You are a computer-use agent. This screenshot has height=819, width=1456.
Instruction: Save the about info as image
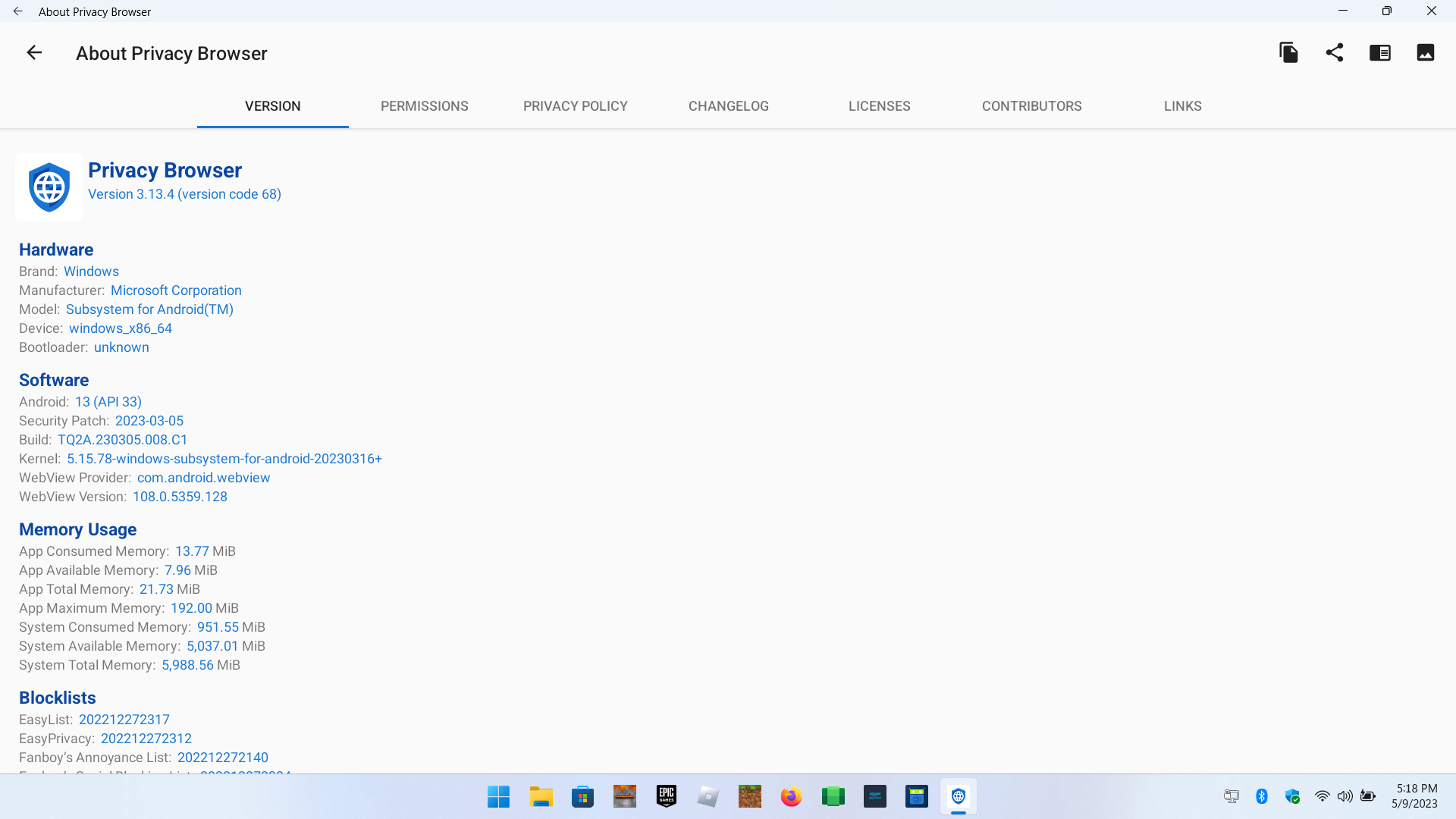click(x=1426, y=52)
